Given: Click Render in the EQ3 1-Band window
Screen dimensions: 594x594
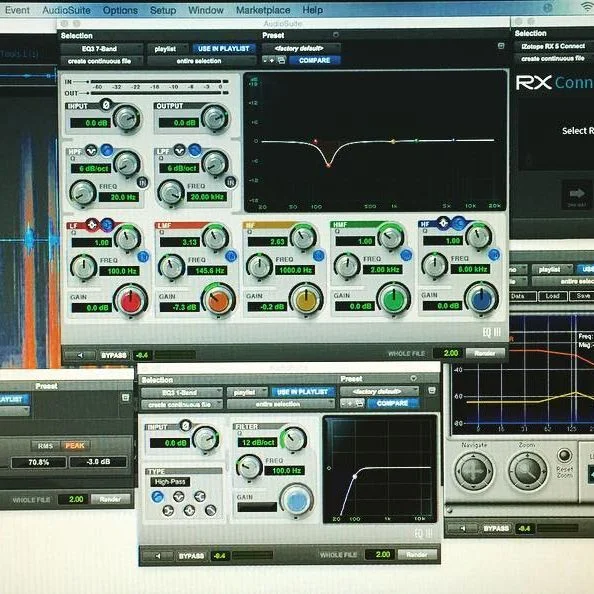Looking at the screenshot, I should pyautogui.click(x=417, y=555).
